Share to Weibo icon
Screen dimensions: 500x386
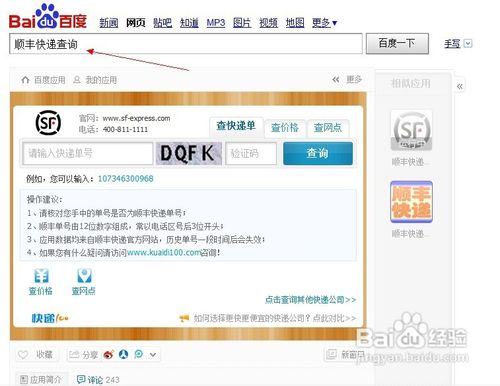(x=109, y=355)
